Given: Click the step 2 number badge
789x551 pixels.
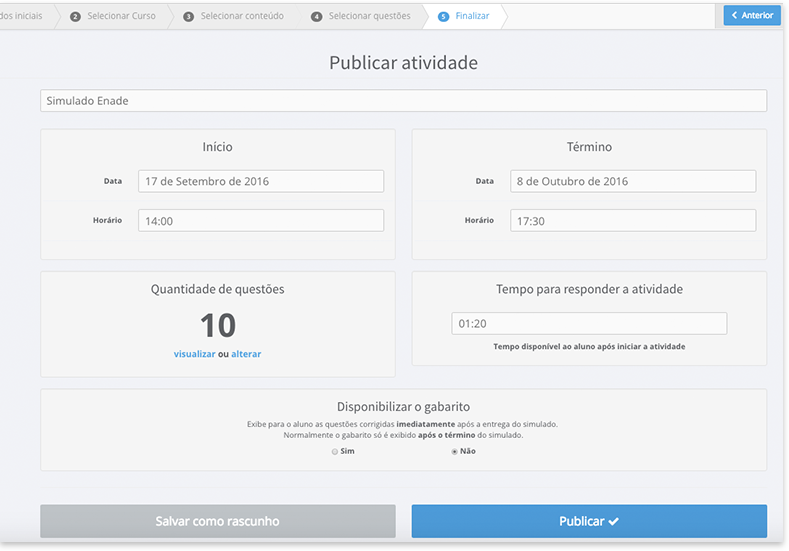Looking at the screenshot, I should 75,17.
